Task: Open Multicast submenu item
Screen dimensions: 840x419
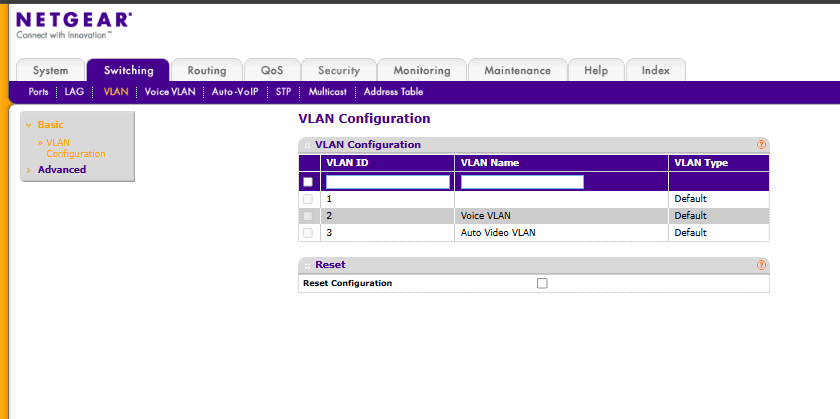Action: (327, 92)
